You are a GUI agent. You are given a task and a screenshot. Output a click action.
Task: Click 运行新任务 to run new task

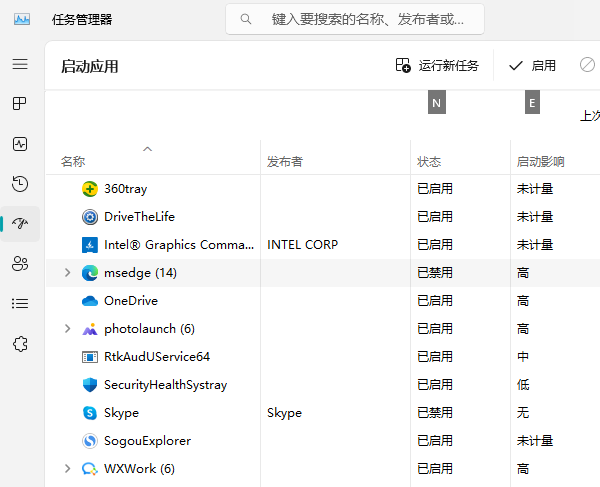click(437, 66)
